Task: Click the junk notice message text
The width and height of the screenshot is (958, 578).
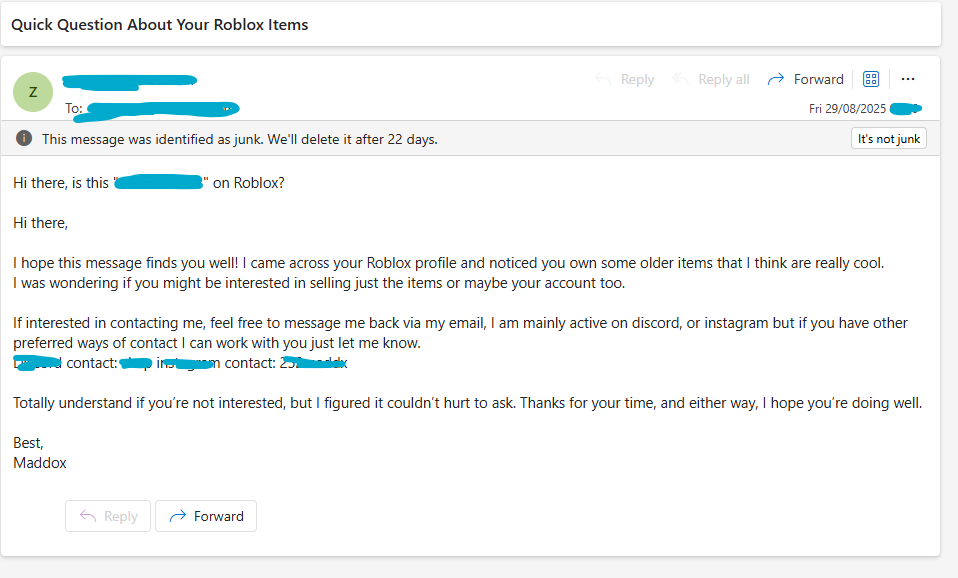Action: point(240,139)
